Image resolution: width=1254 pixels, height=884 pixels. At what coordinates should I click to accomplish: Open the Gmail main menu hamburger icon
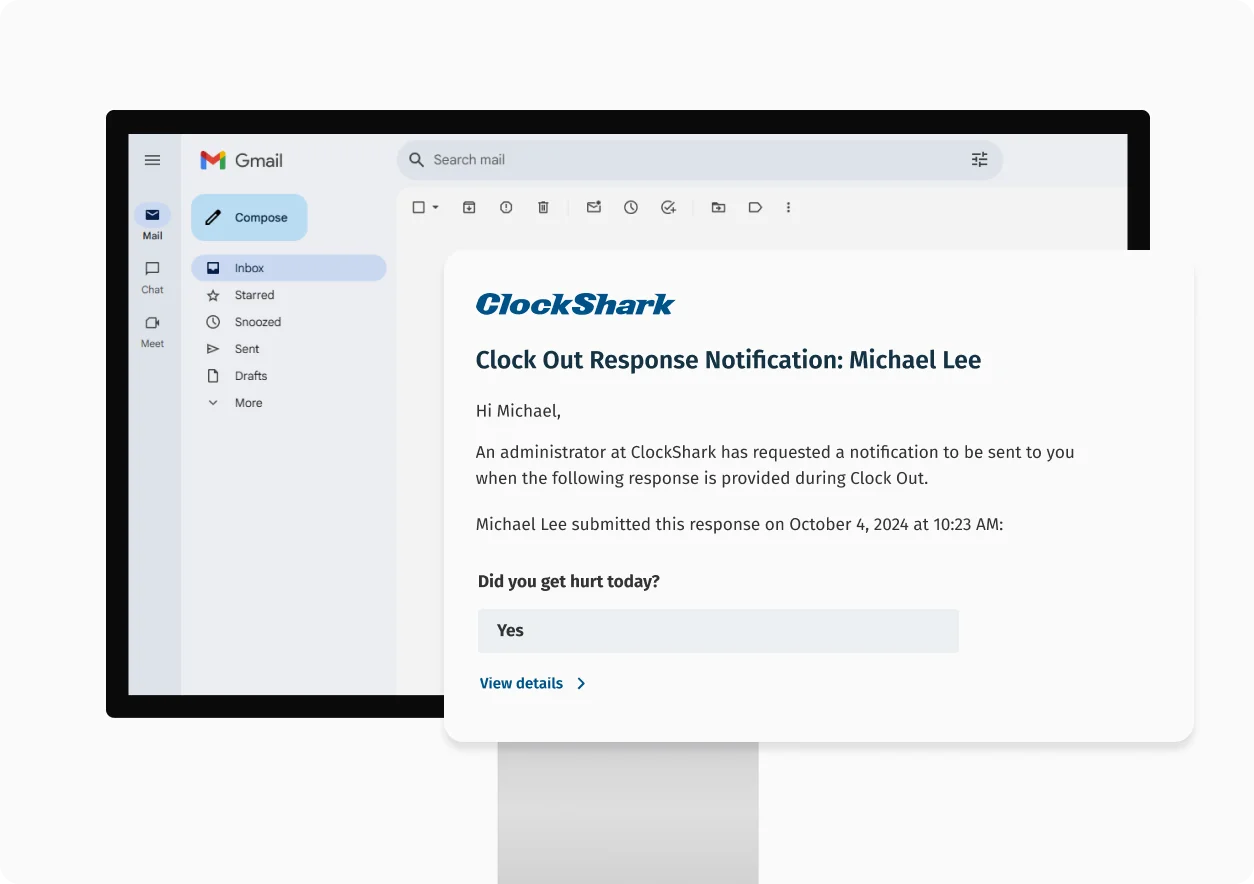click(x=152, y=160)
